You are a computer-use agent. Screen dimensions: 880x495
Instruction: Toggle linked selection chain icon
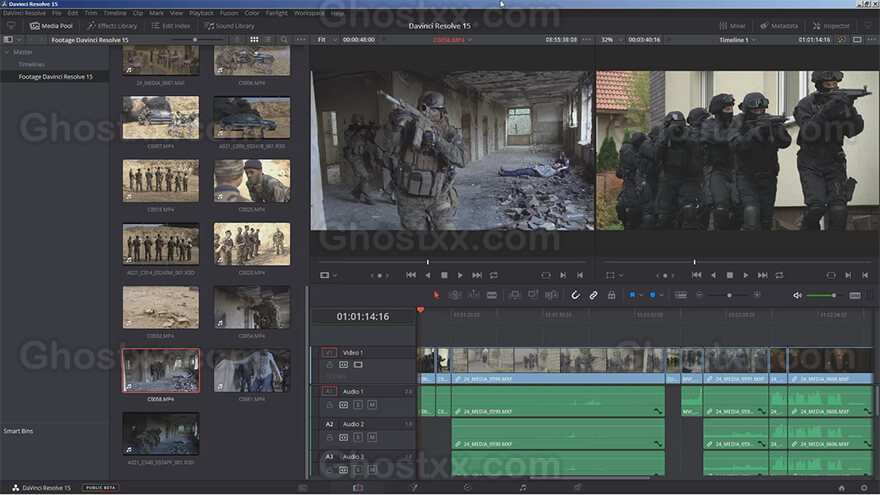[x=593, y=295]
